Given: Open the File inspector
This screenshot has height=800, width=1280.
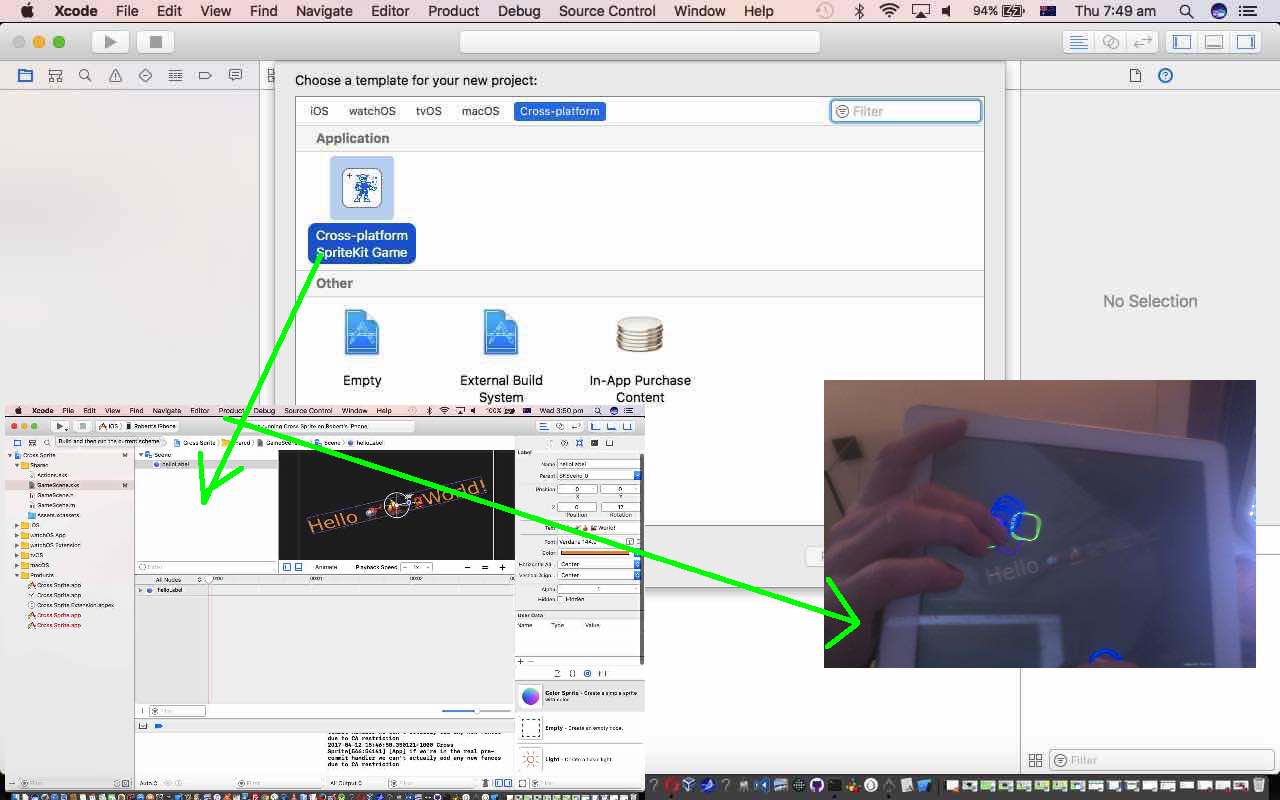Looking at the screenshot, I should (x=1135, y=76).
